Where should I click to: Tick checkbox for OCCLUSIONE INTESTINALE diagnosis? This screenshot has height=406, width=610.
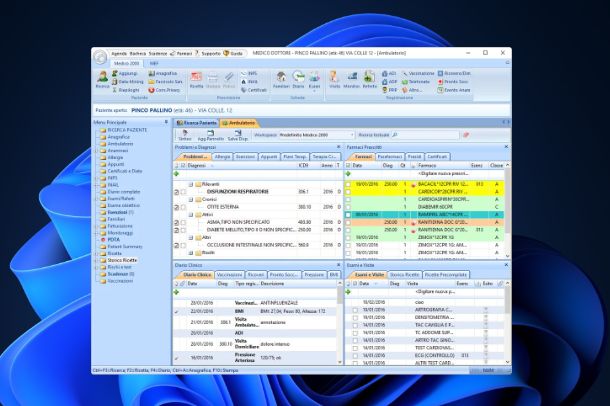(183, 246)
